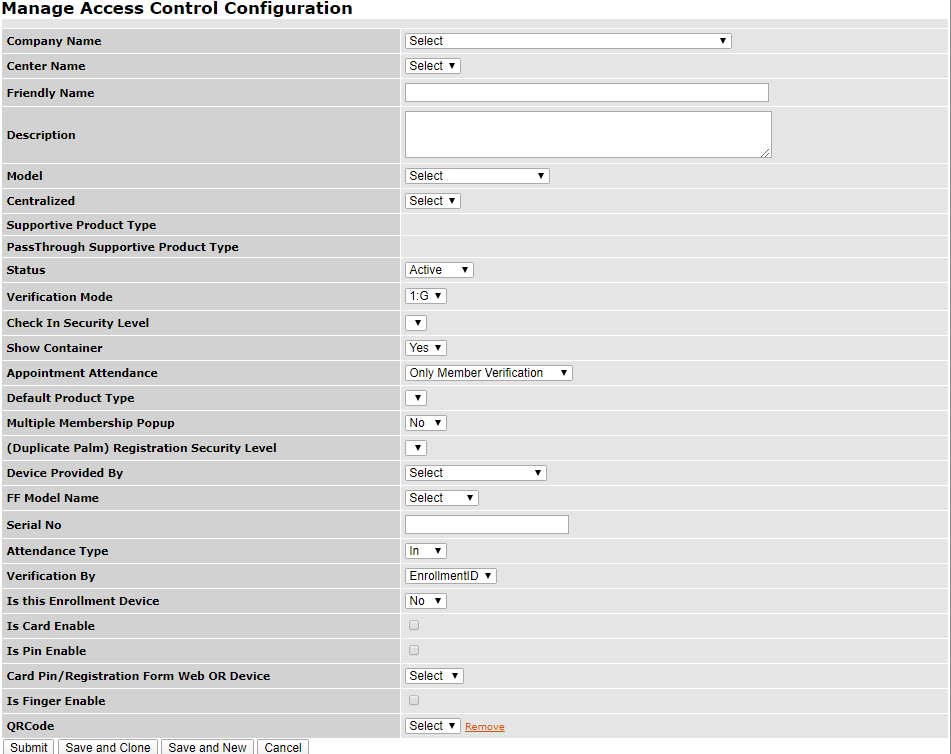This screenshot has width=951, height=754.
Task: Open the Device Provided By dropdown
Action: (x=476, y=473)
